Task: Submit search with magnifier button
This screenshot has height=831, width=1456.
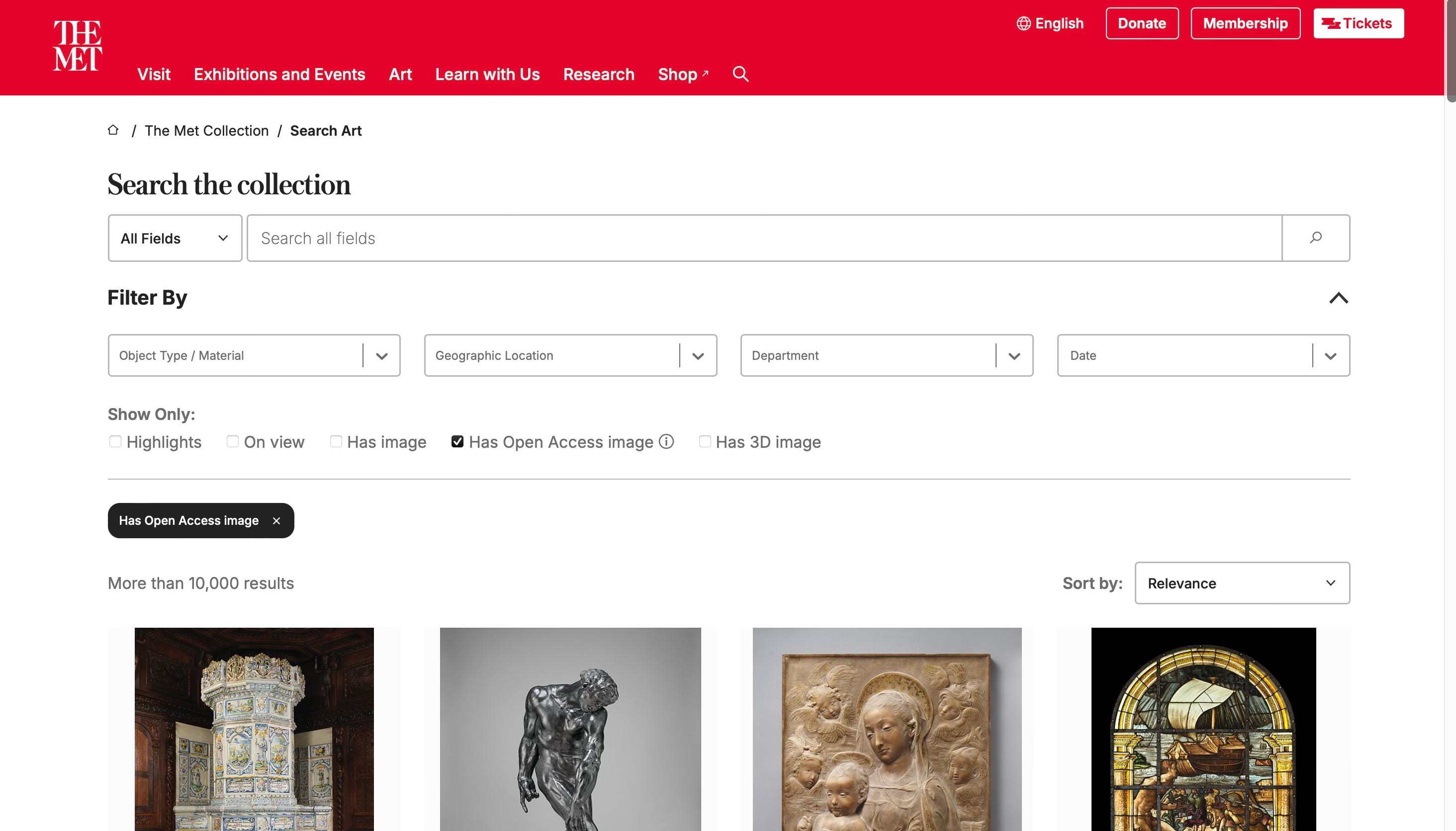Action: [1316, 238]
